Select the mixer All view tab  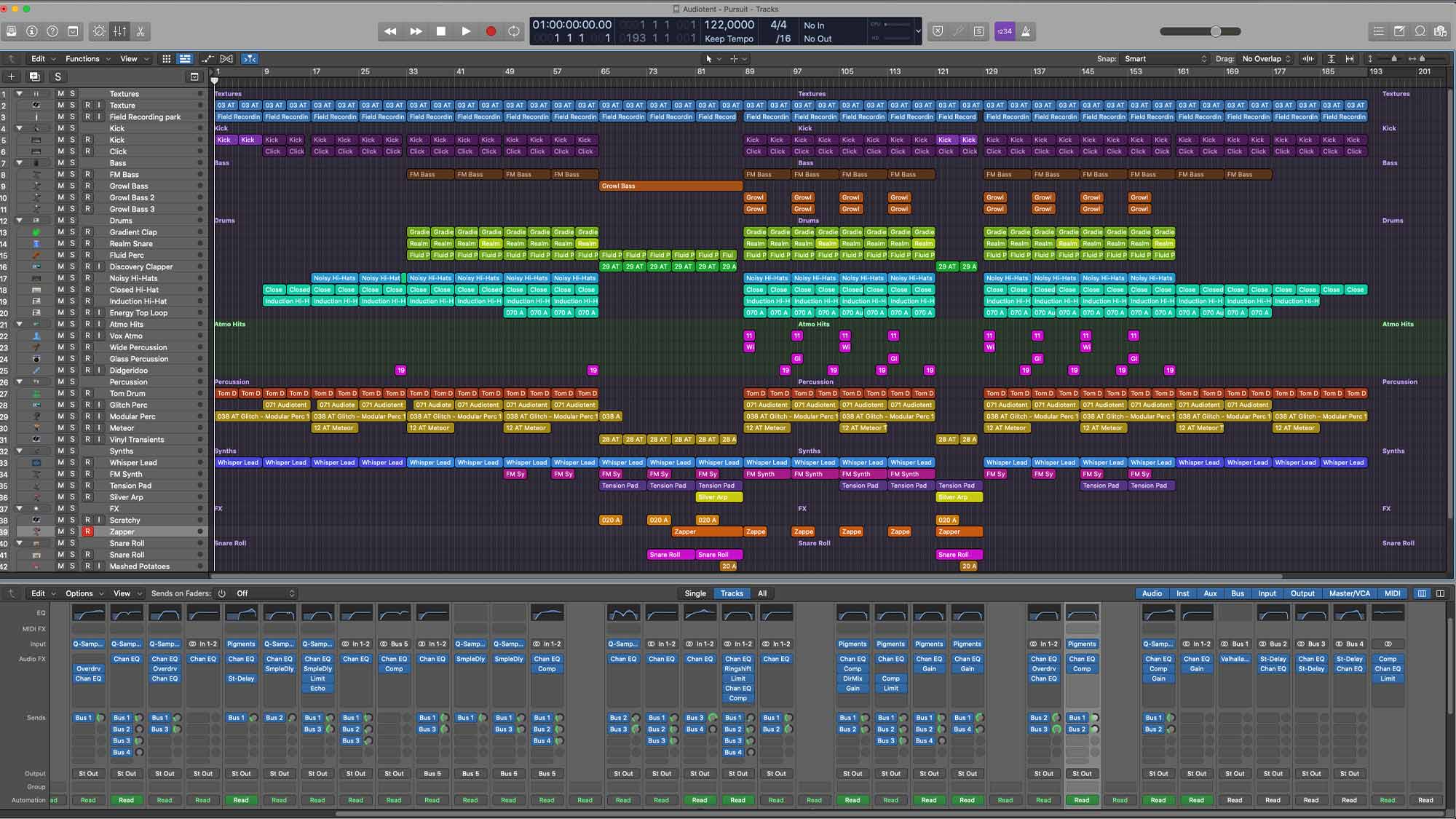coord(762,593)
